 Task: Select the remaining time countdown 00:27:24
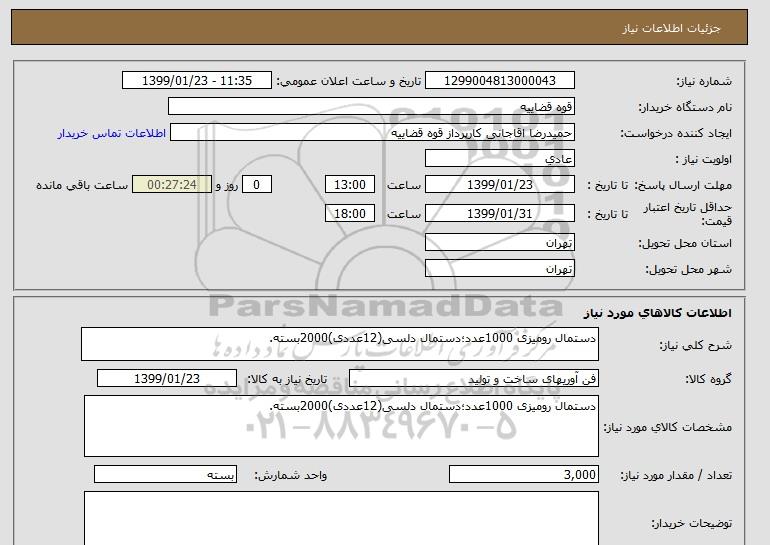(172, 185)
